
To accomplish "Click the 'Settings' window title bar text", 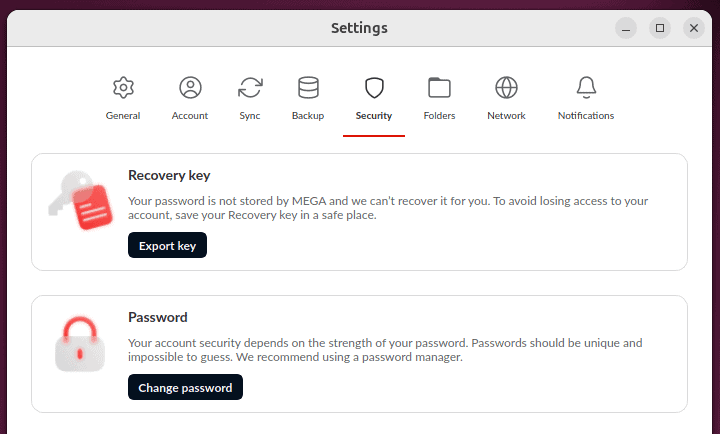I will point(360,28).
